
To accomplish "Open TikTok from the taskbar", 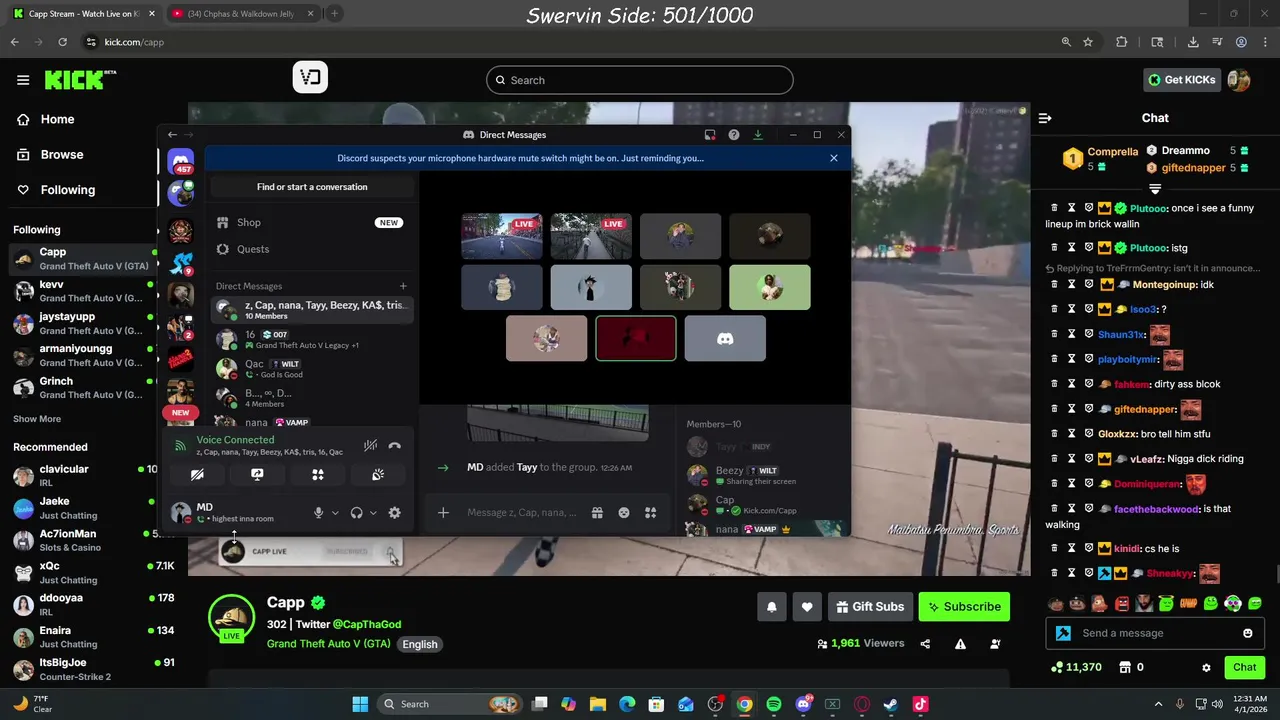I will 920,704.
